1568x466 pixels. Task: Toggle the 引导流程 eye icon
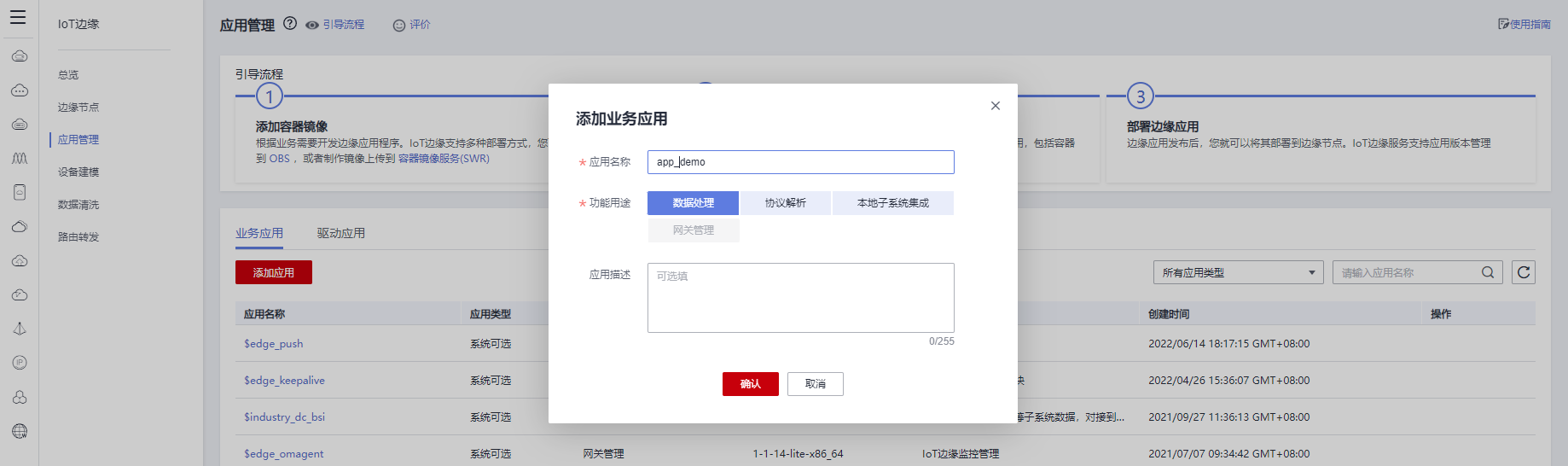coord(312,26)
